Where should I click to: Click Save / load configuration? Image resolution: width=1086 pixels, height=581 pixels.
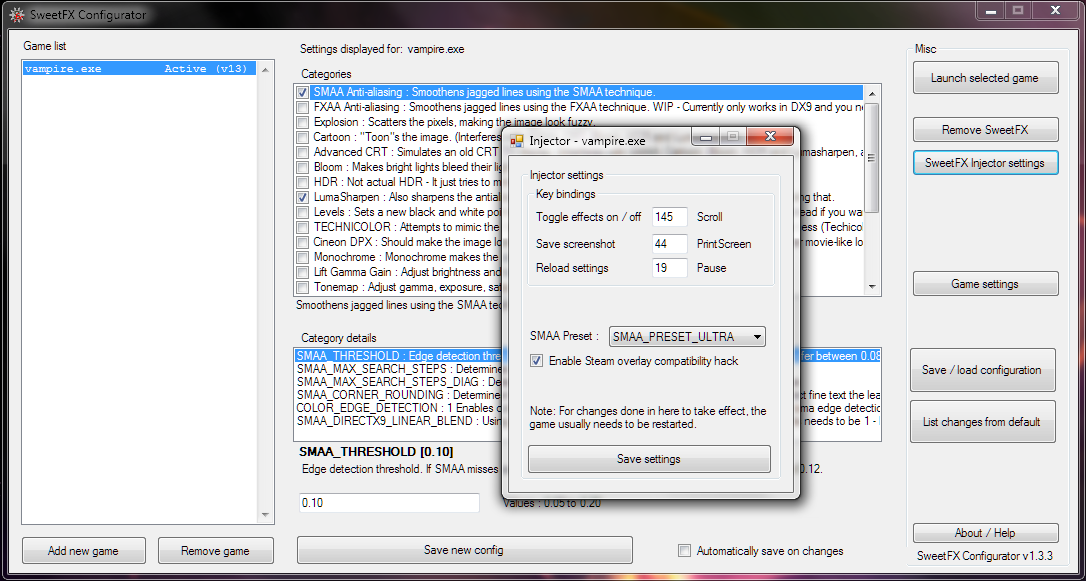pyautogui.click(x=982, y=370)
